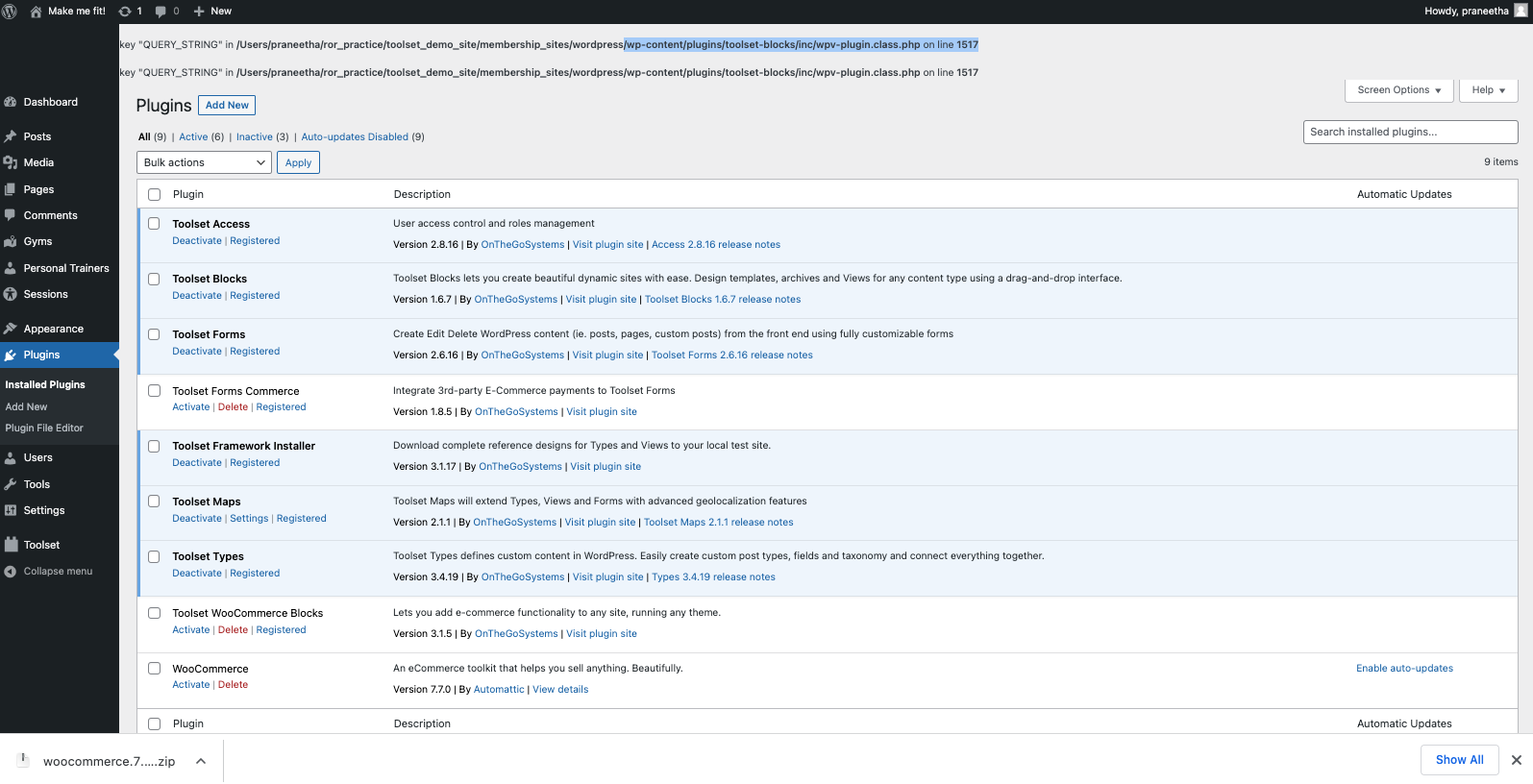
Task: Open Plugin File Editor submenu item
Action: (x=44, y=428)
